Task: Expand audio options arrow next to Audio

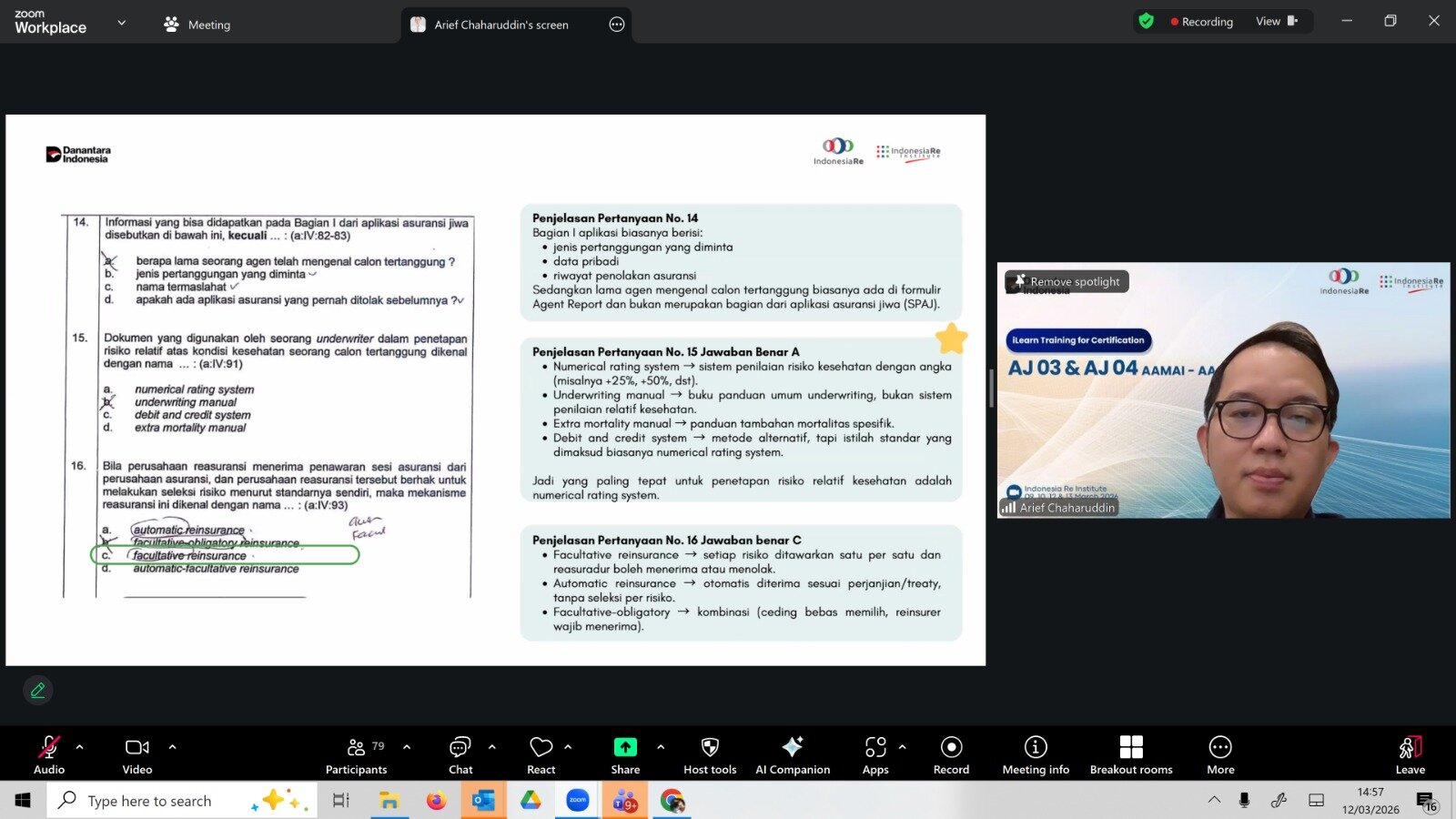Action: [x=80, y=747]
